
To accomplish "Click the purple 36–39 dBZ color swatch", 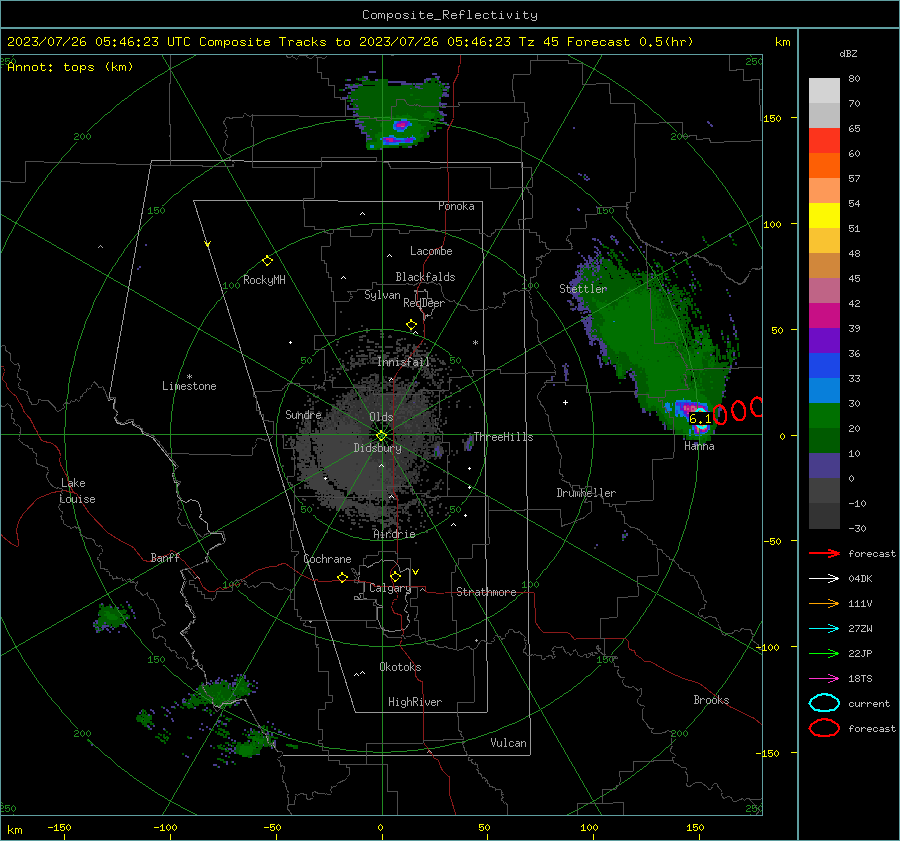I will 824,341.
